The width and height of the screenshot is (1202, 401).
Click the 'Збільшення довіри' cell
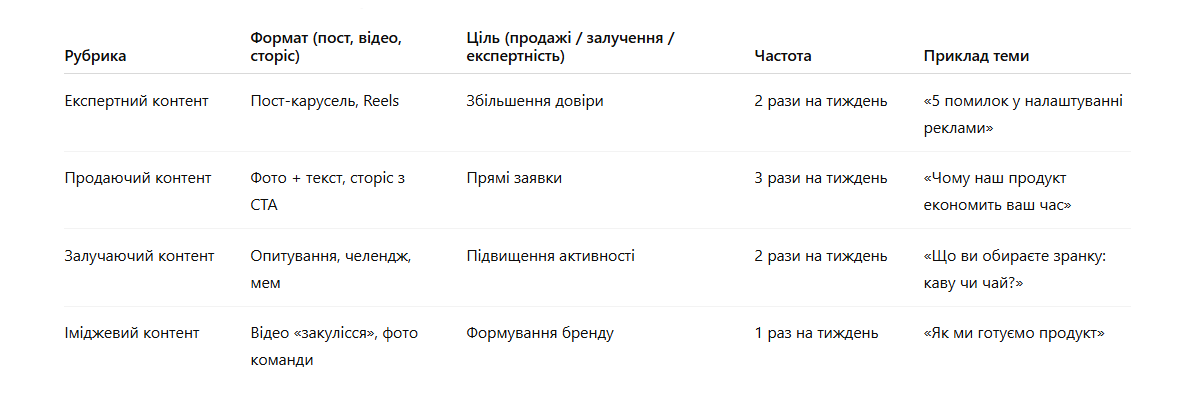(534, 101)
